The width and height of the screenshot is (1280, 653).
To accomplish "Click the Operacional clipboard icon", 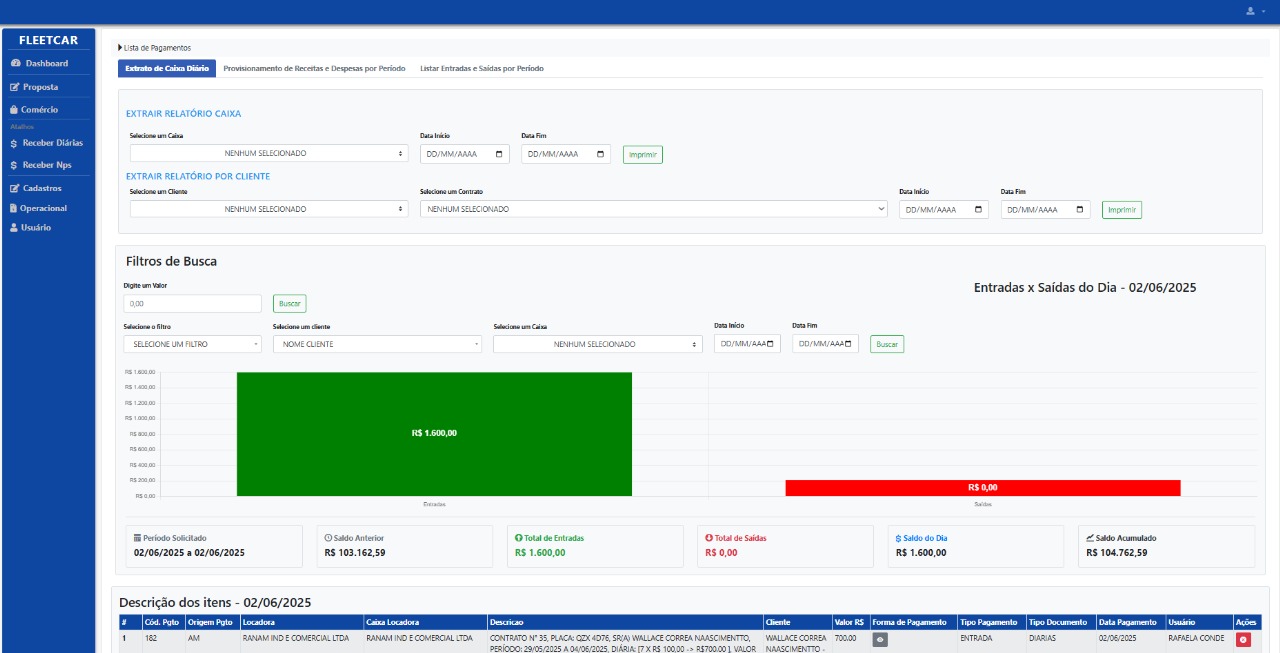I will [13, 208].
